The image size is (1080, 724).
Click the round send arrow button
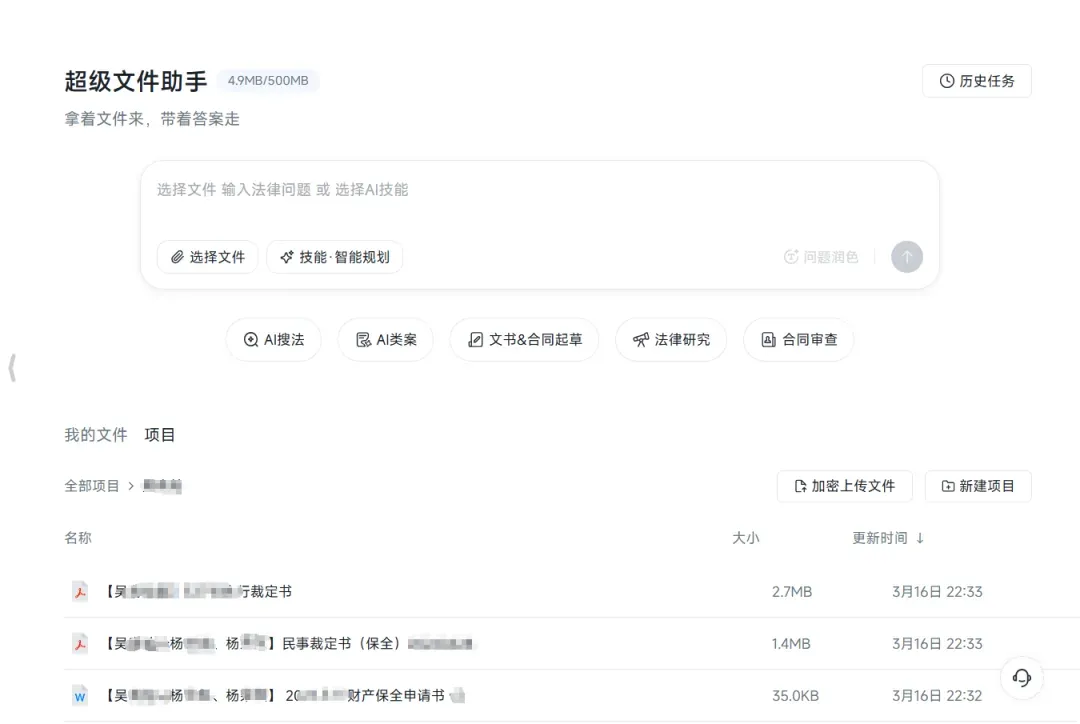click(x=906, y=257)
